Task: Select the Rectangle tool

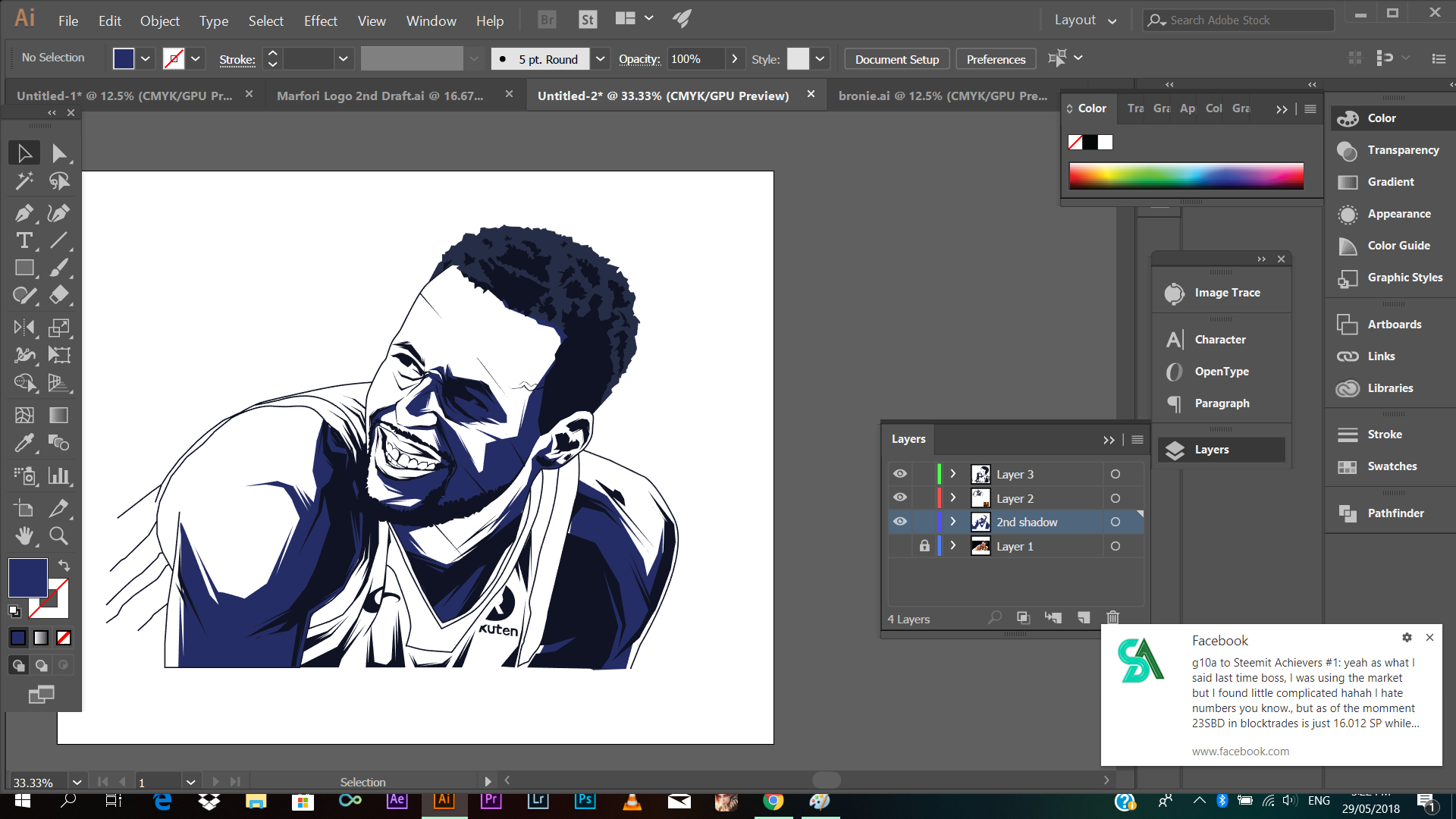Action: click(x=24, y=268)
